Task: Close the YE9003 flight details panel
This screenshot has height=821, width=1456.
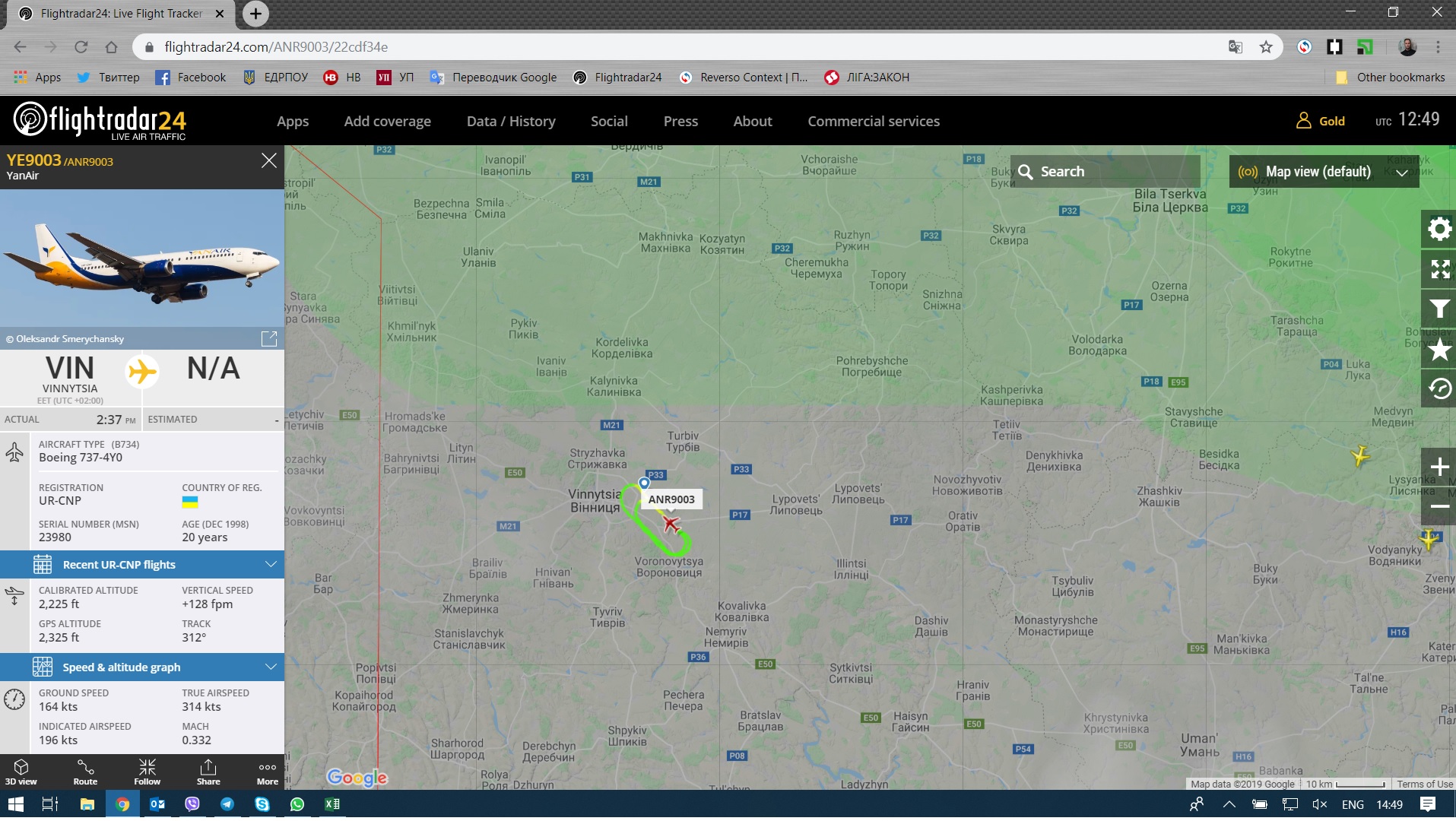Action: 268,160
